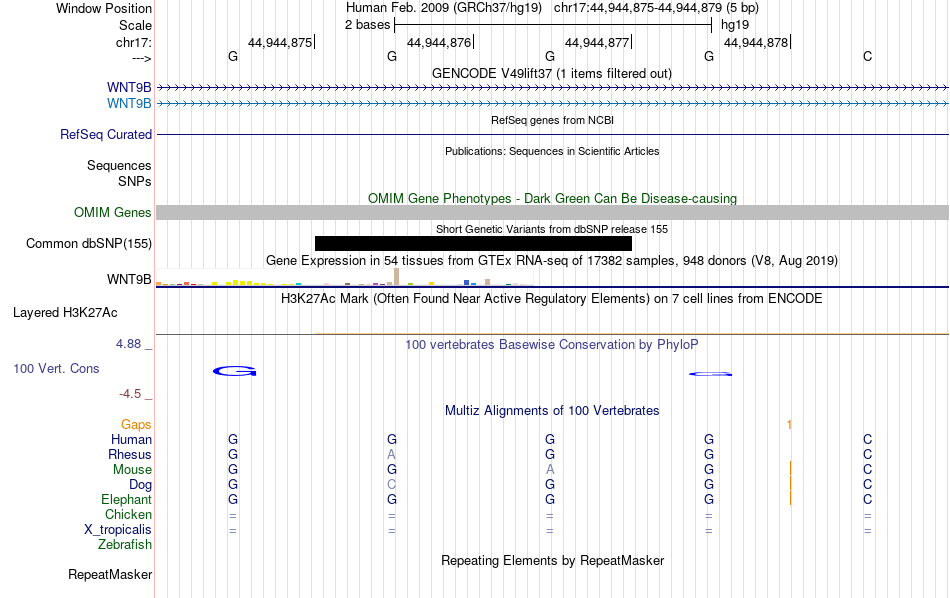Click the Sequences SNPs track label
Viewport: 950px width, 598px height.
coord(119,173)
